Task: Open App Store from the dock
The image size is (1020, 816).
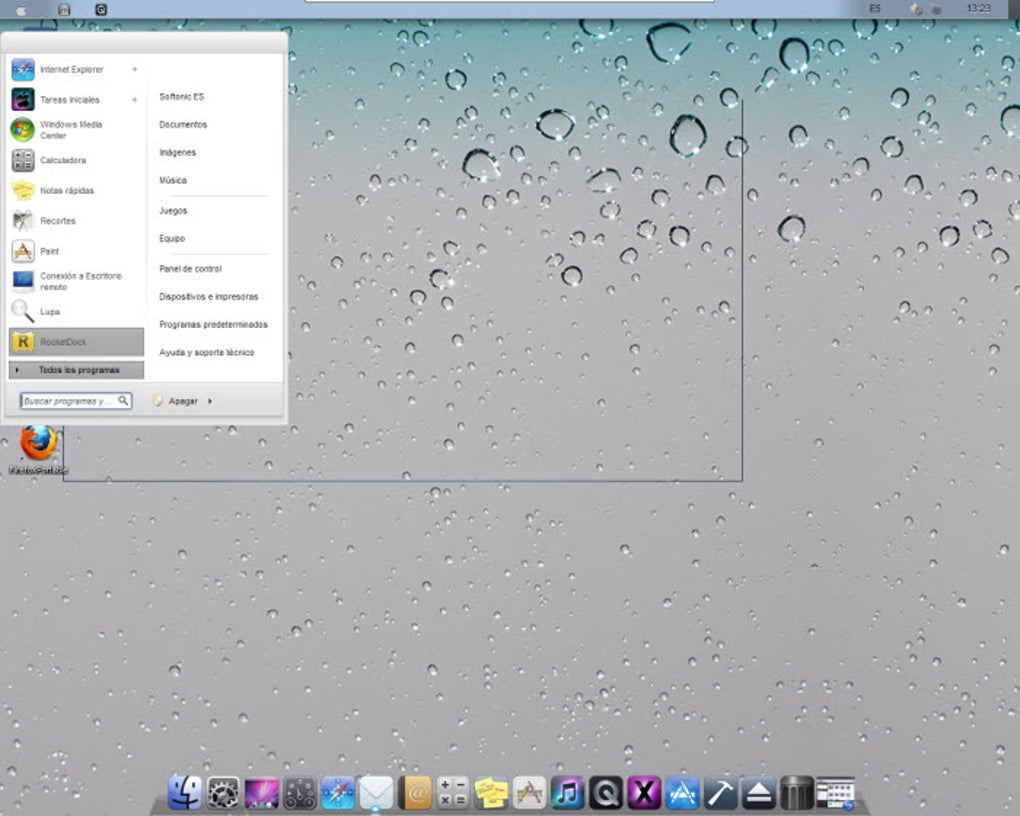Action: (x=682, y=793)
